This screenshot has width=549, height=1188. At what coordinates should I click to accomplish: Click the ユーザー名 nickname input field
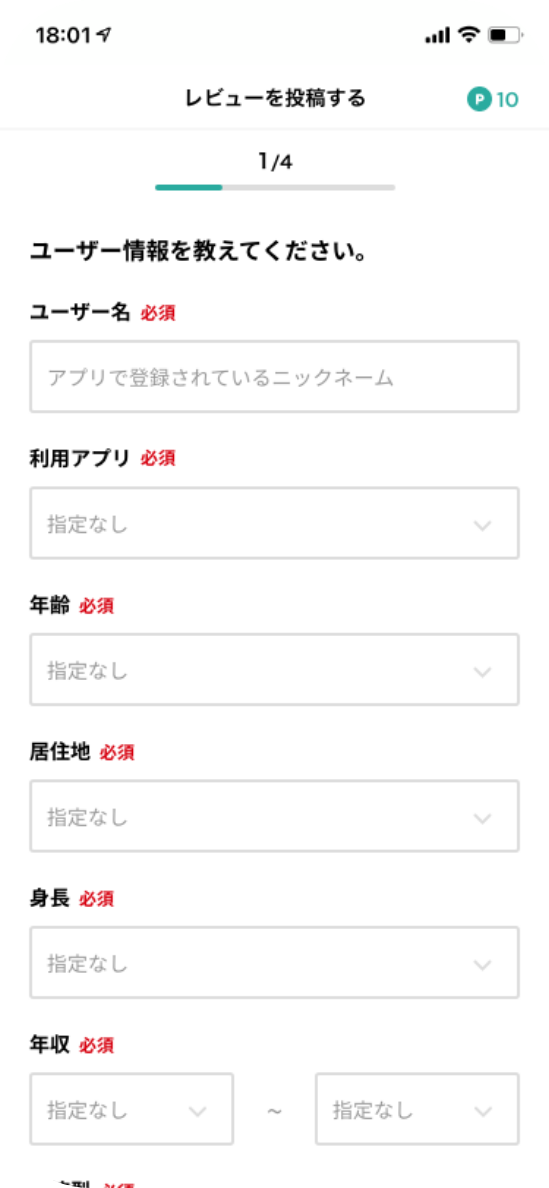(274, 377)
